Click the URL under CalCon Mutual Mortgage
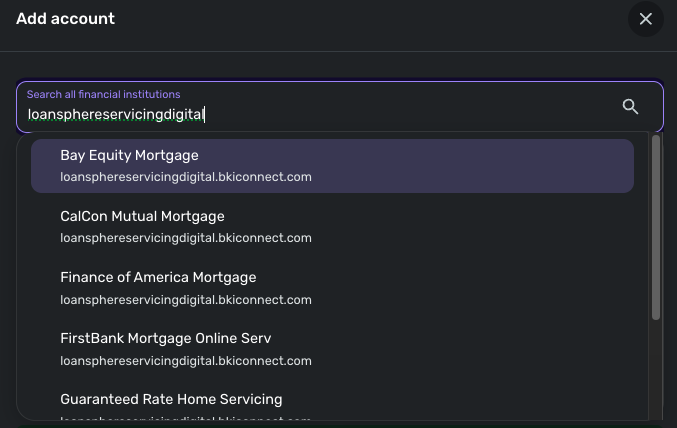The image size is (677, 428). (x=186, y=238)
